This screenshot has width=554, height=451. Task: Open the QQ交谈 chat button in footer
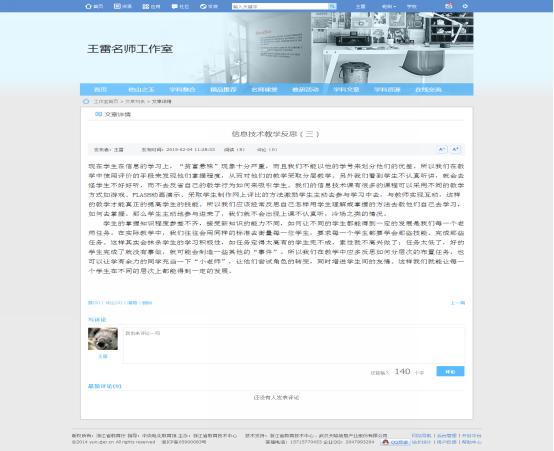[395, 442]
